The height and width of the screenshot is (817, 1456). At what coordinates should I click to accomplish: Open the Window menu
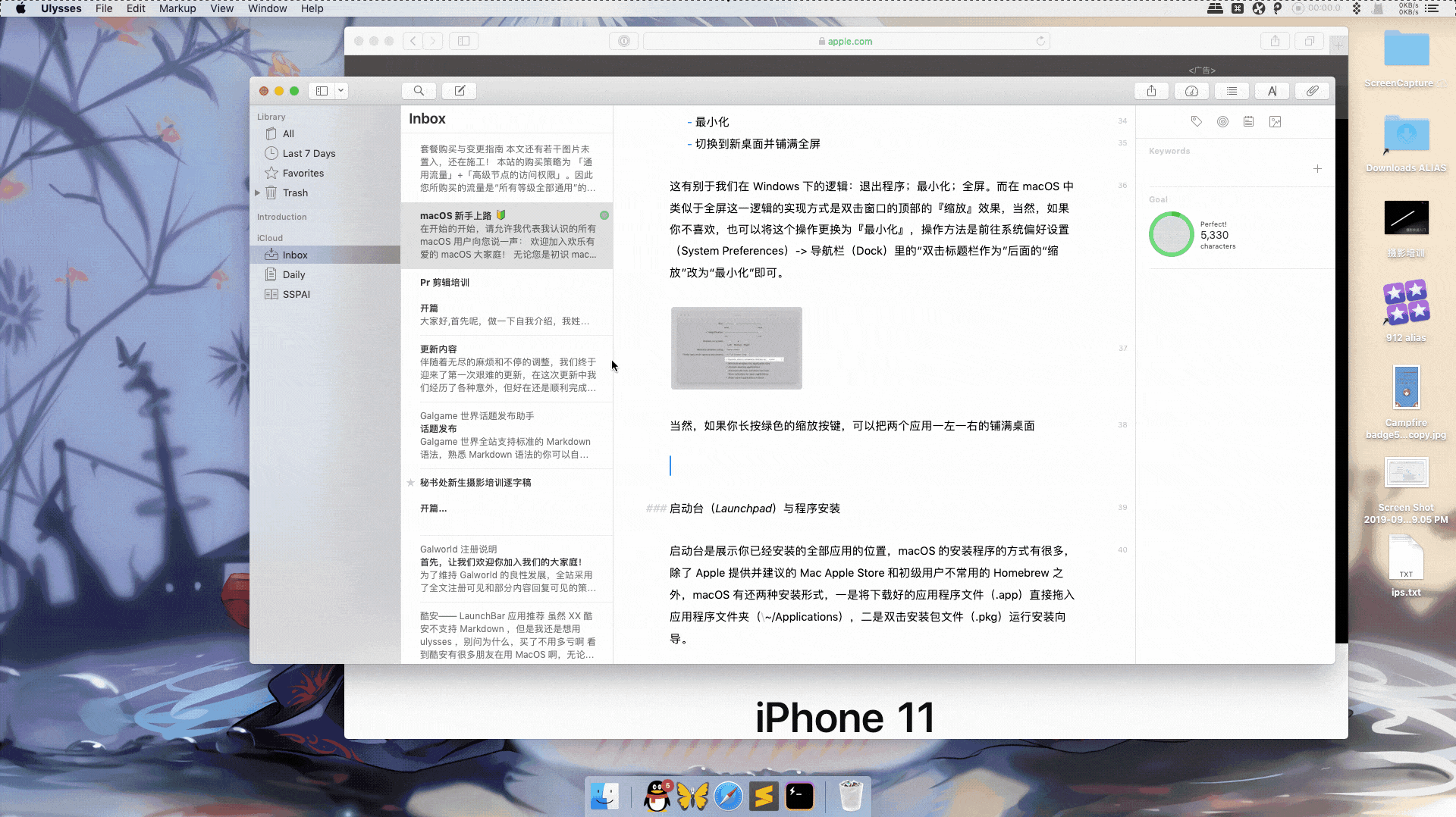(x=268, y=8)
